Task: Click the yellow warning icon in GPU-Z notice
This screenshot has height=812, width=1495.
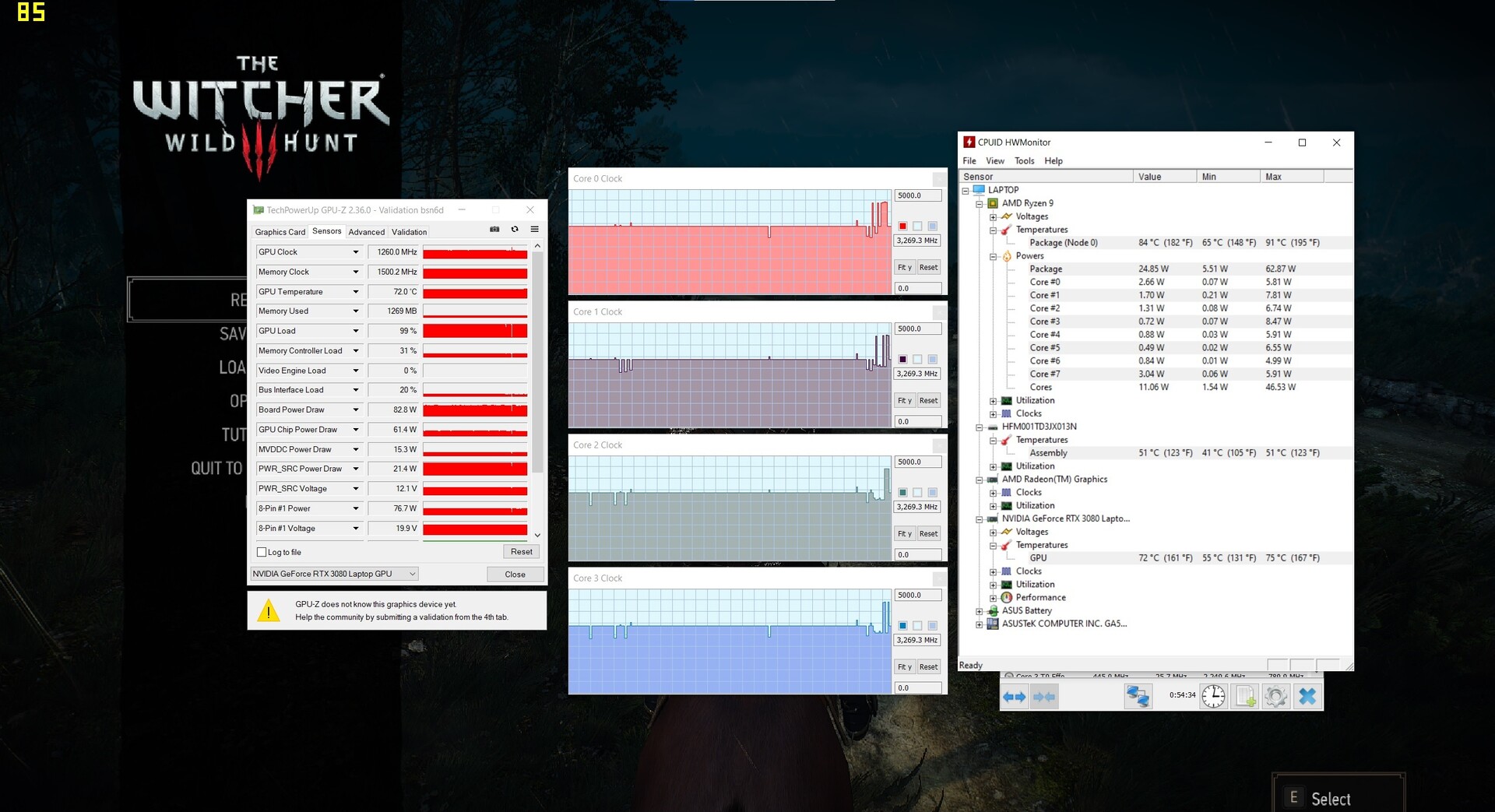Action: click(269, 610)
